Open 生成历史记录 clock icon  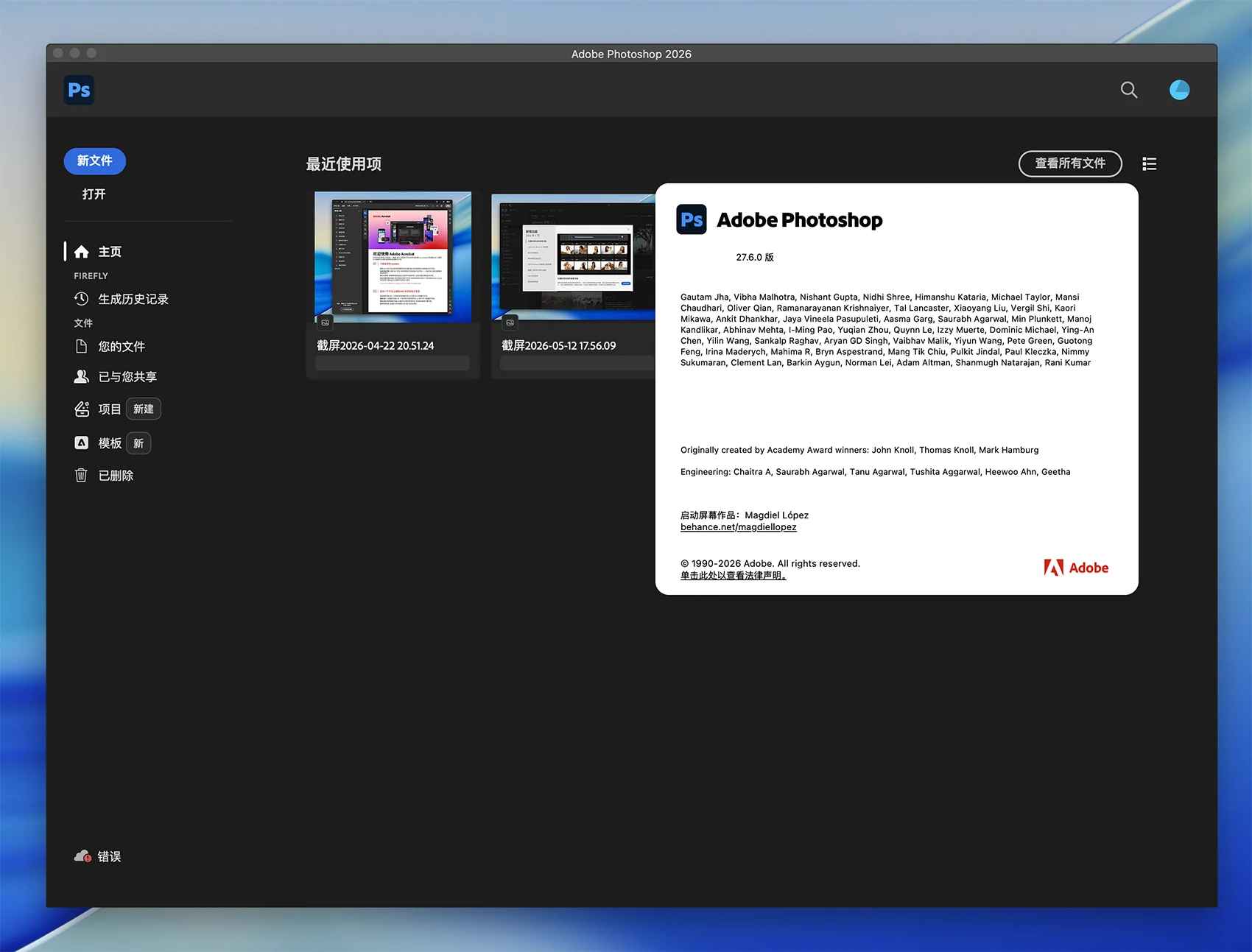(x=81, y=299)
